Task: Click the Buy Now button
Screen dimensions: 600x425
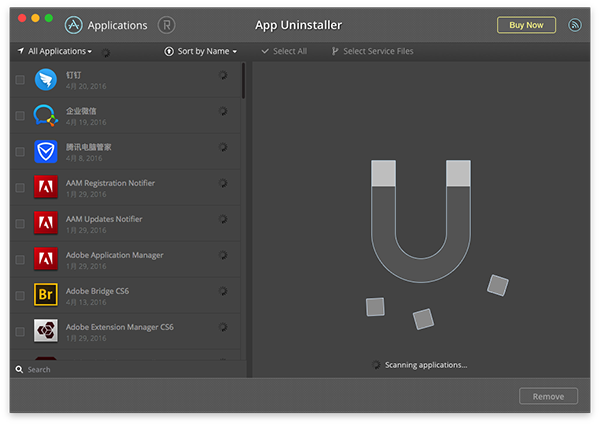Action: 526,25
